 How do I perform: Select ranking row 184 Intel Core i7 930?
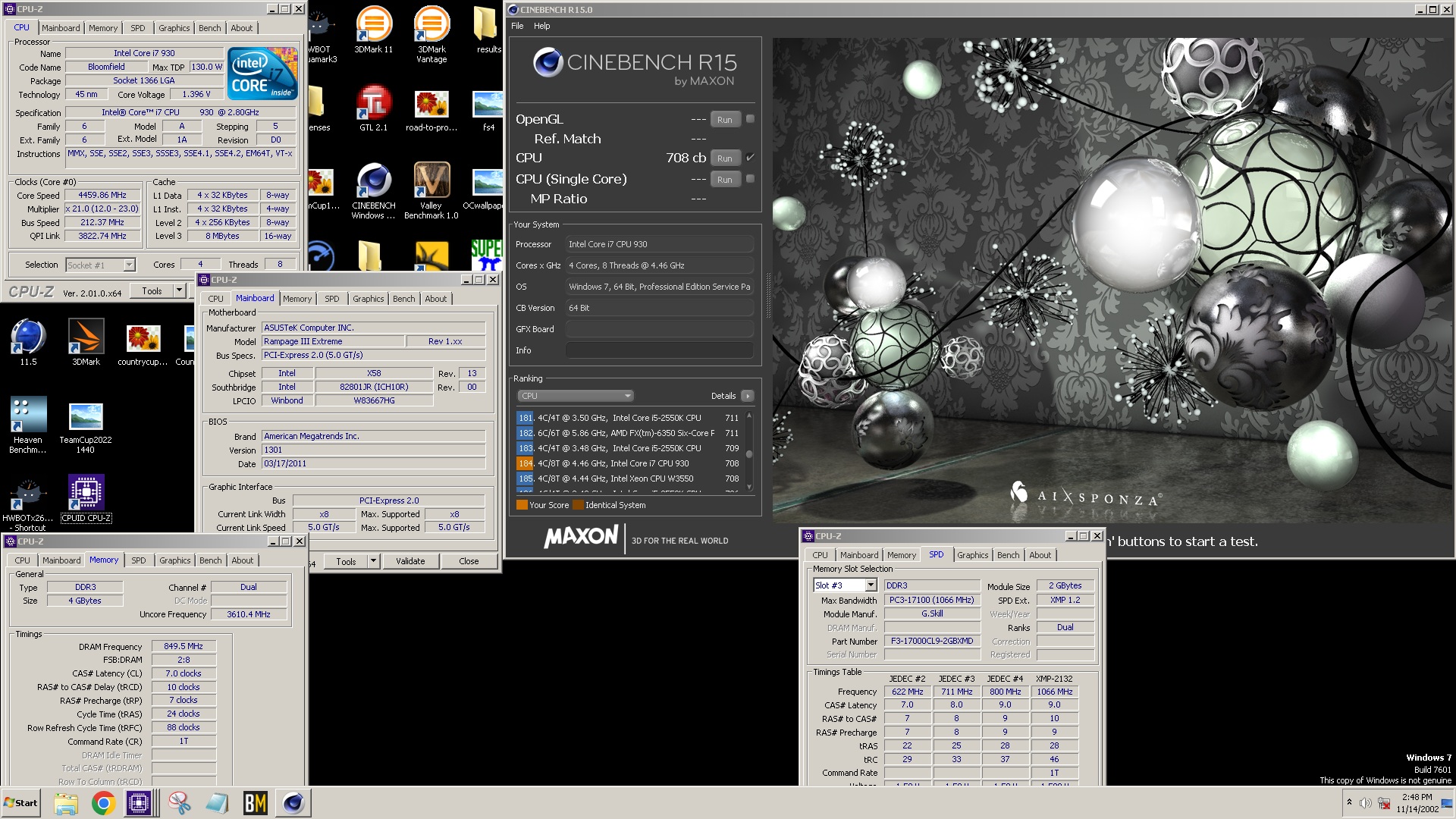pos(627,463)
